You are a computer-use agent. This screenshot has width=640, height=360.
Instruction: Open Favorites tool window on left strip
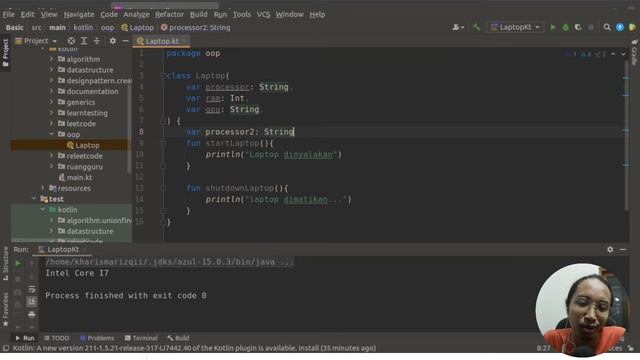coord(5,310)
